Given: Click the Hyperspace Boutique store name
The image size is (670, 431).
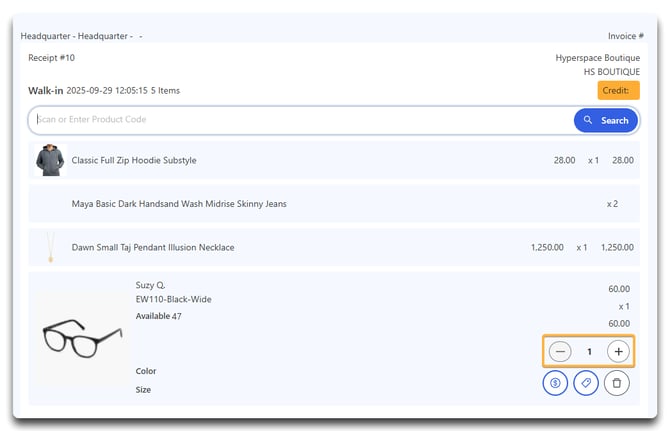Looking at the screenshot, I should [597, 58].
